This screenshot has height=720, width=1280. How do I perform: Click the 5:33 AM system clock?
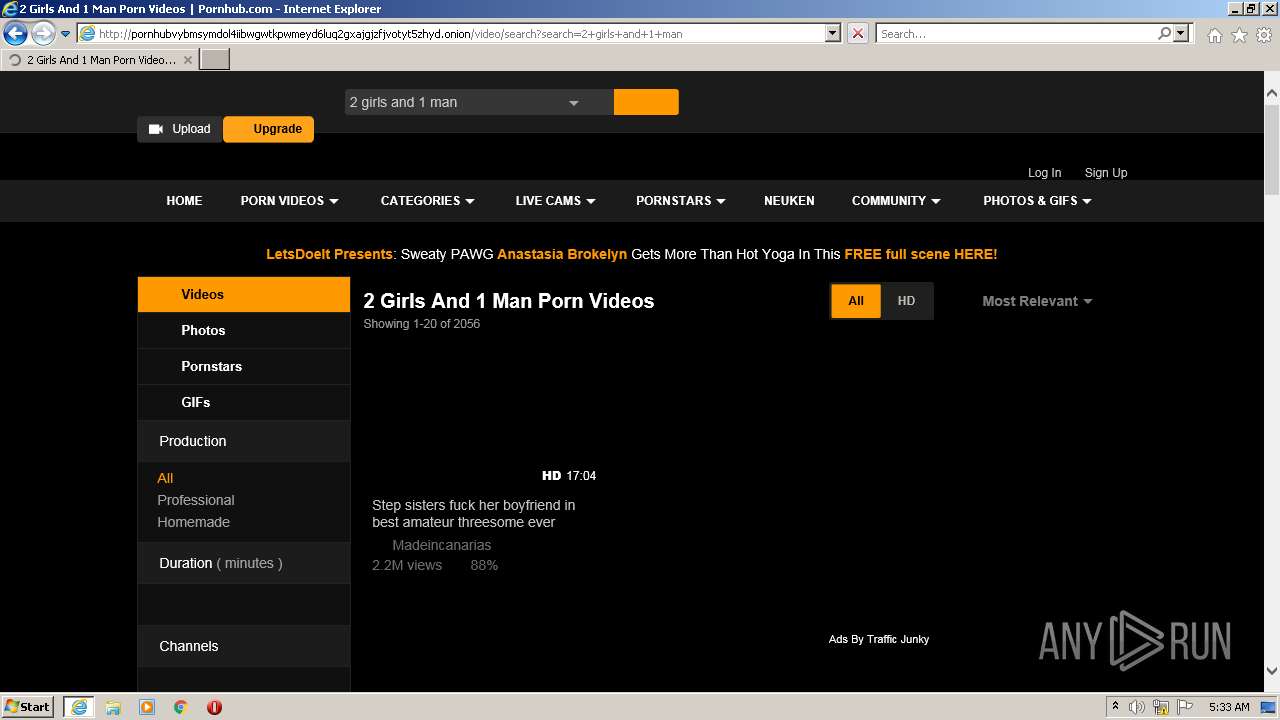point(1229,707)
